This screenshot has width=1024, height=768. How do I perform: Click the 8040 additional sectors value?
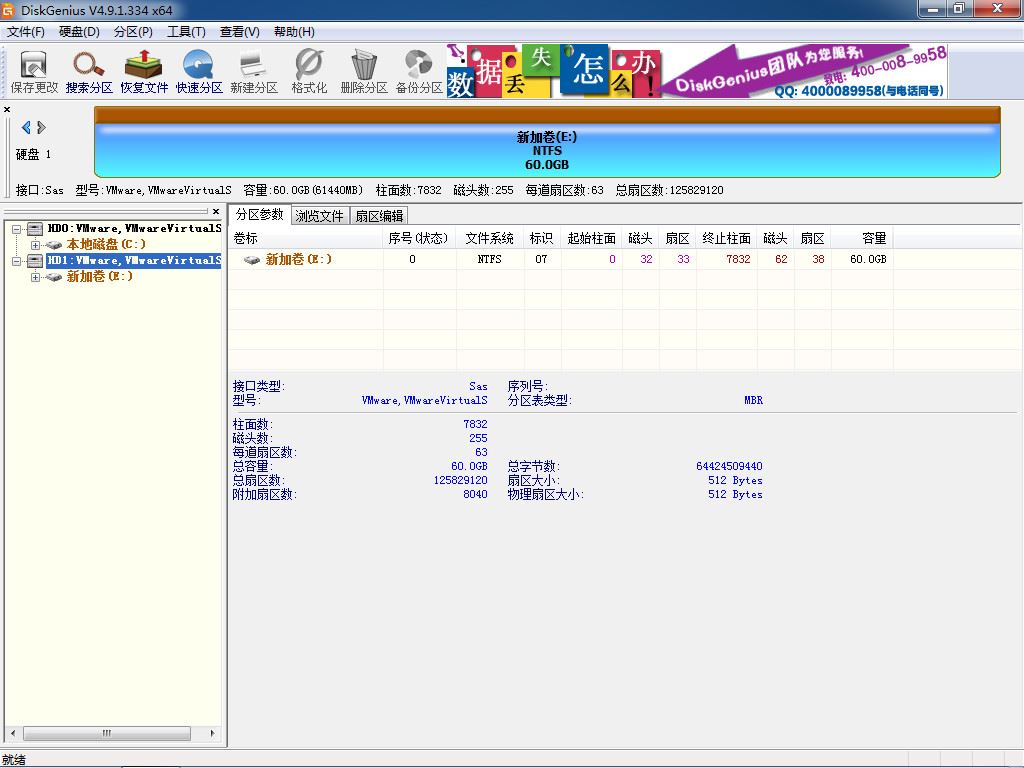[x=475, y=494]
